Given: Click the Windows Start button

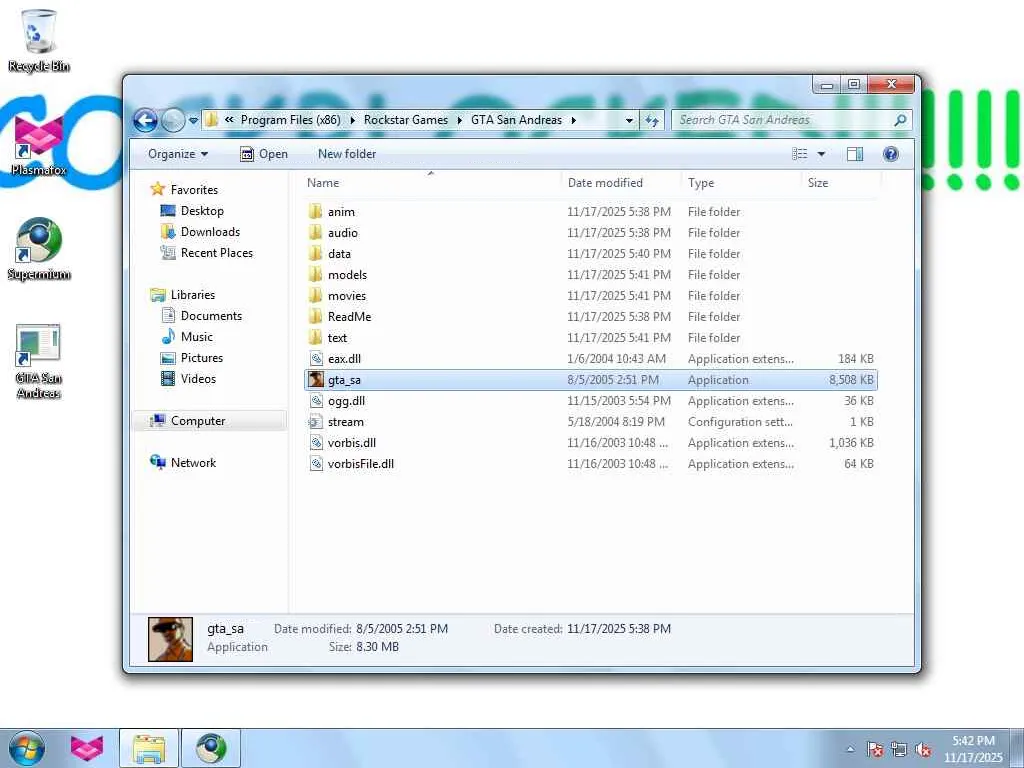Looking at the screenshot, I should pos(27,748).
